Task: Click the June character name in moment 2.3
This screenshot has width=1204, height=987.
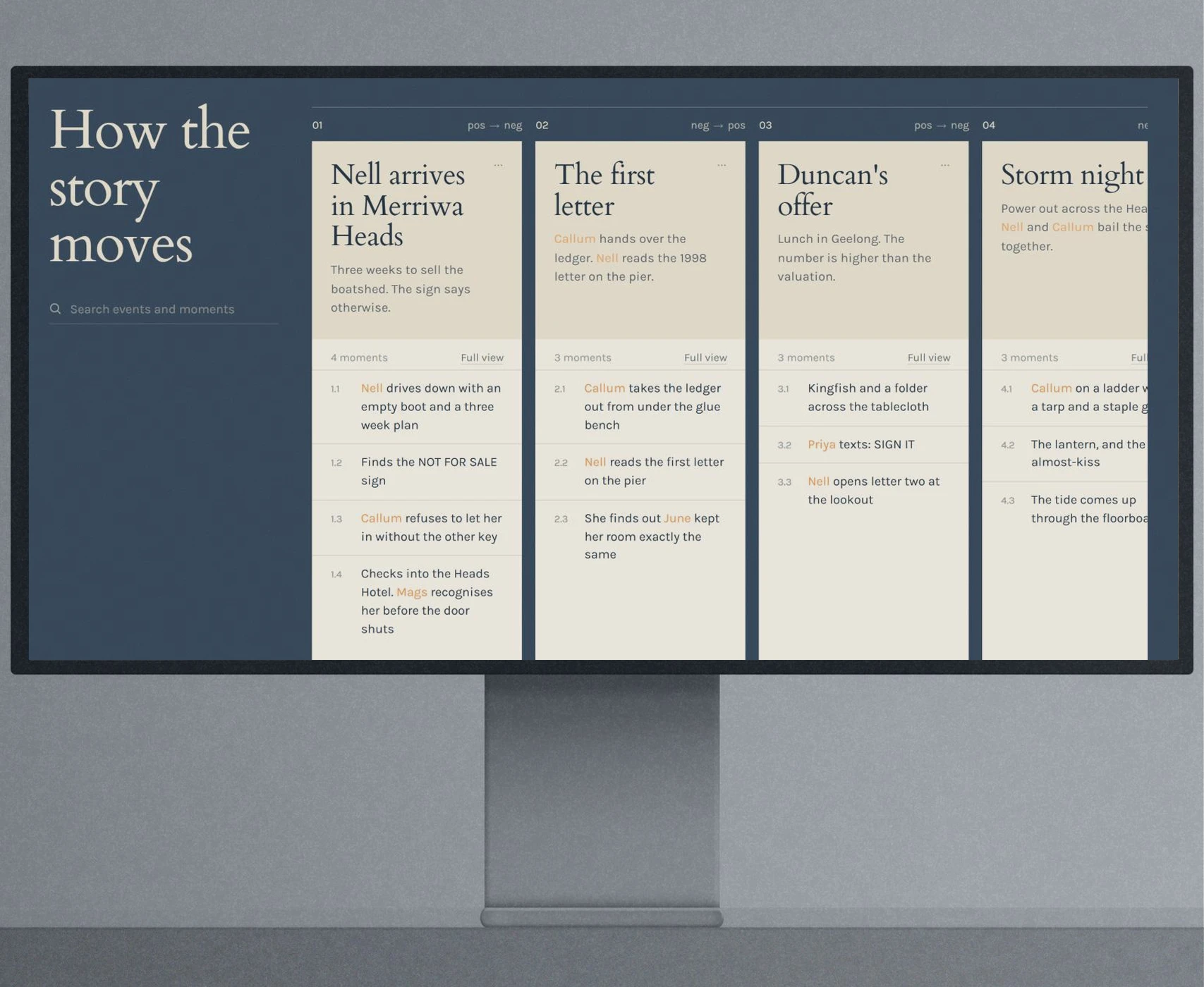Action: pos(677,518)
